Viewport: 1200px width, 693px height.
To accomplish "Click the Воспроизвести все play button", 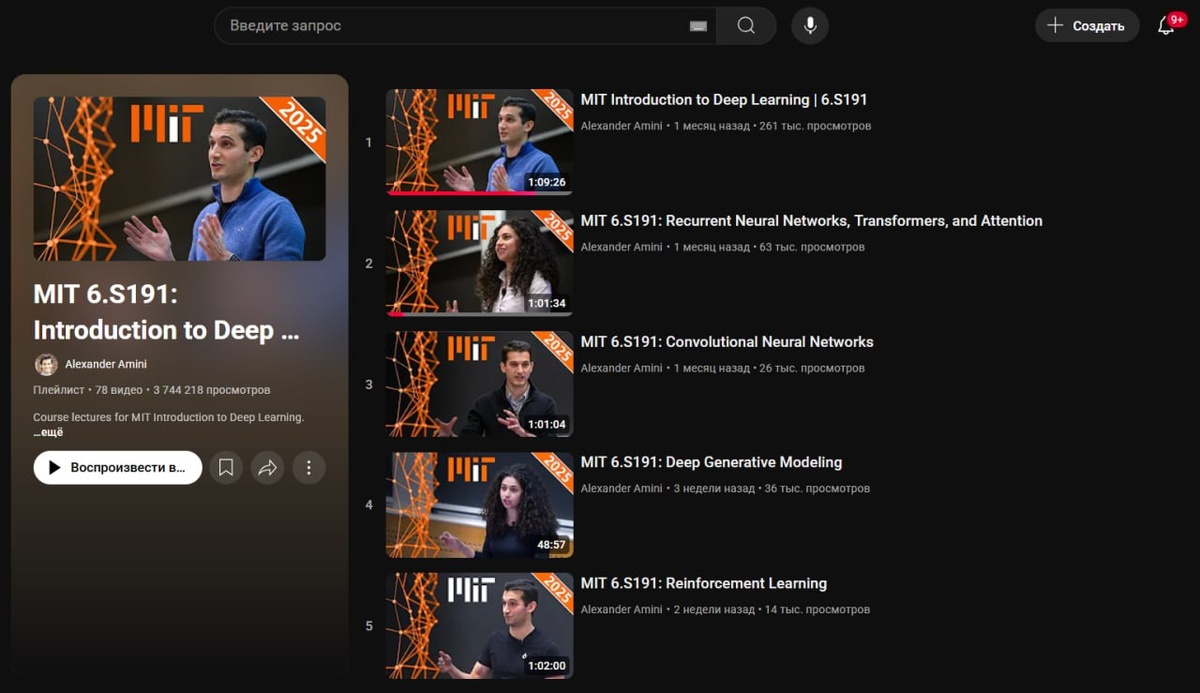I will [118, 467].
